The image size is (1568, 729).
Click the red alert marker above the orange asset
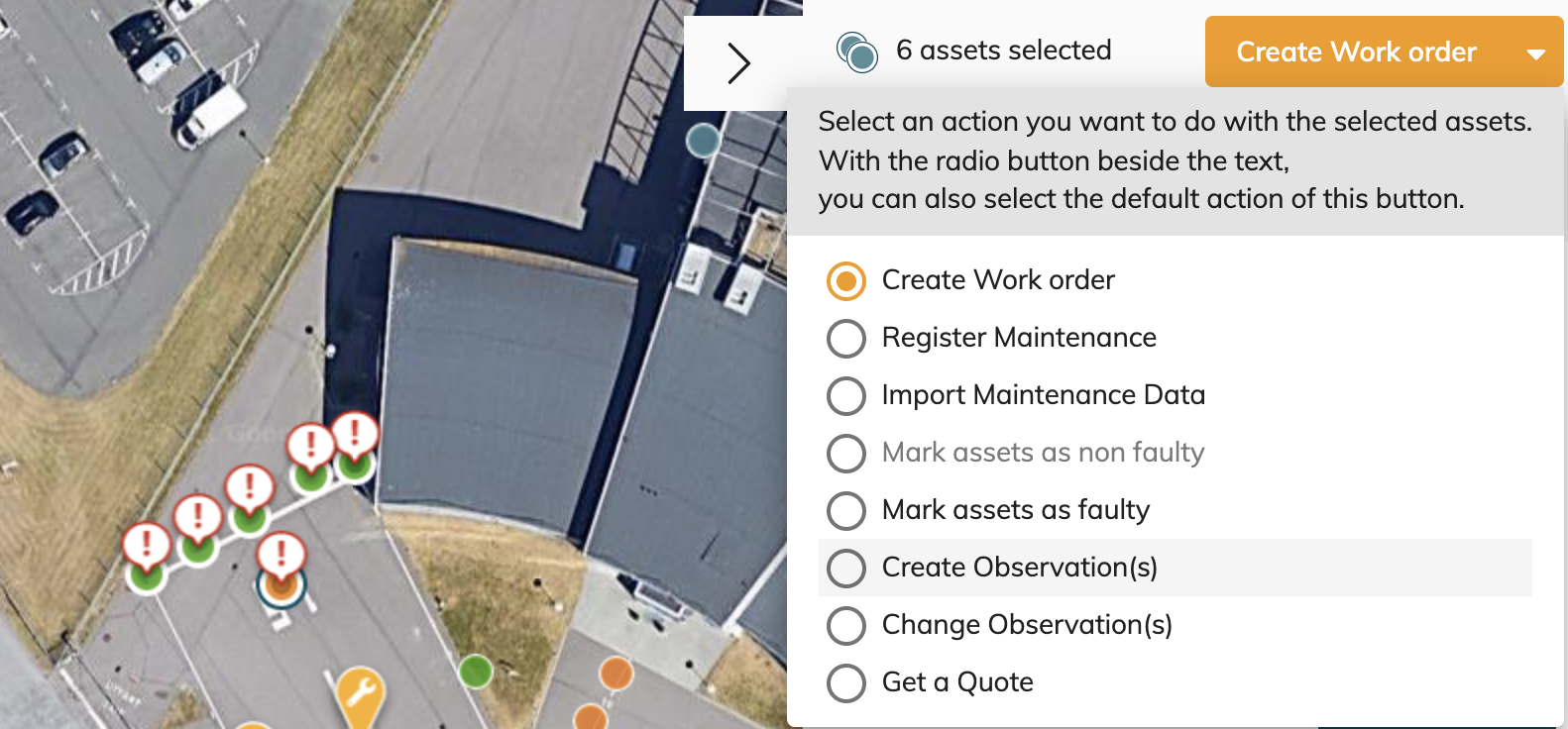tap(281, 554)
